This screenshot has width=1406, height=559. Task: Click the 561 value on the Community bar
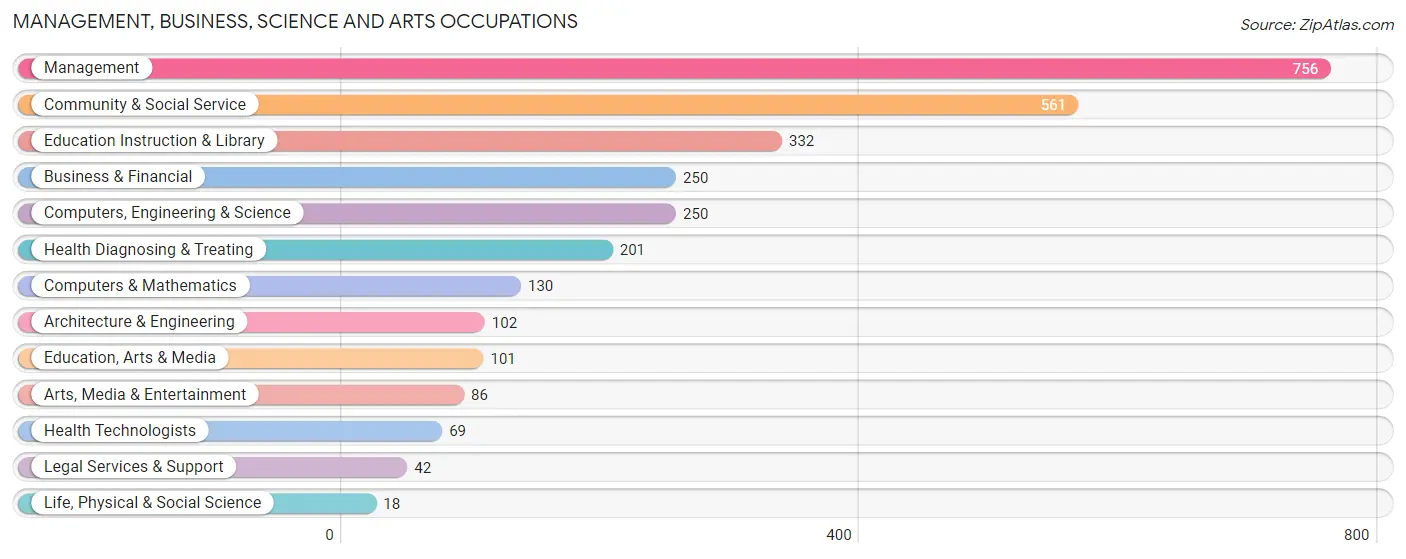click(x=1053, y=105)
